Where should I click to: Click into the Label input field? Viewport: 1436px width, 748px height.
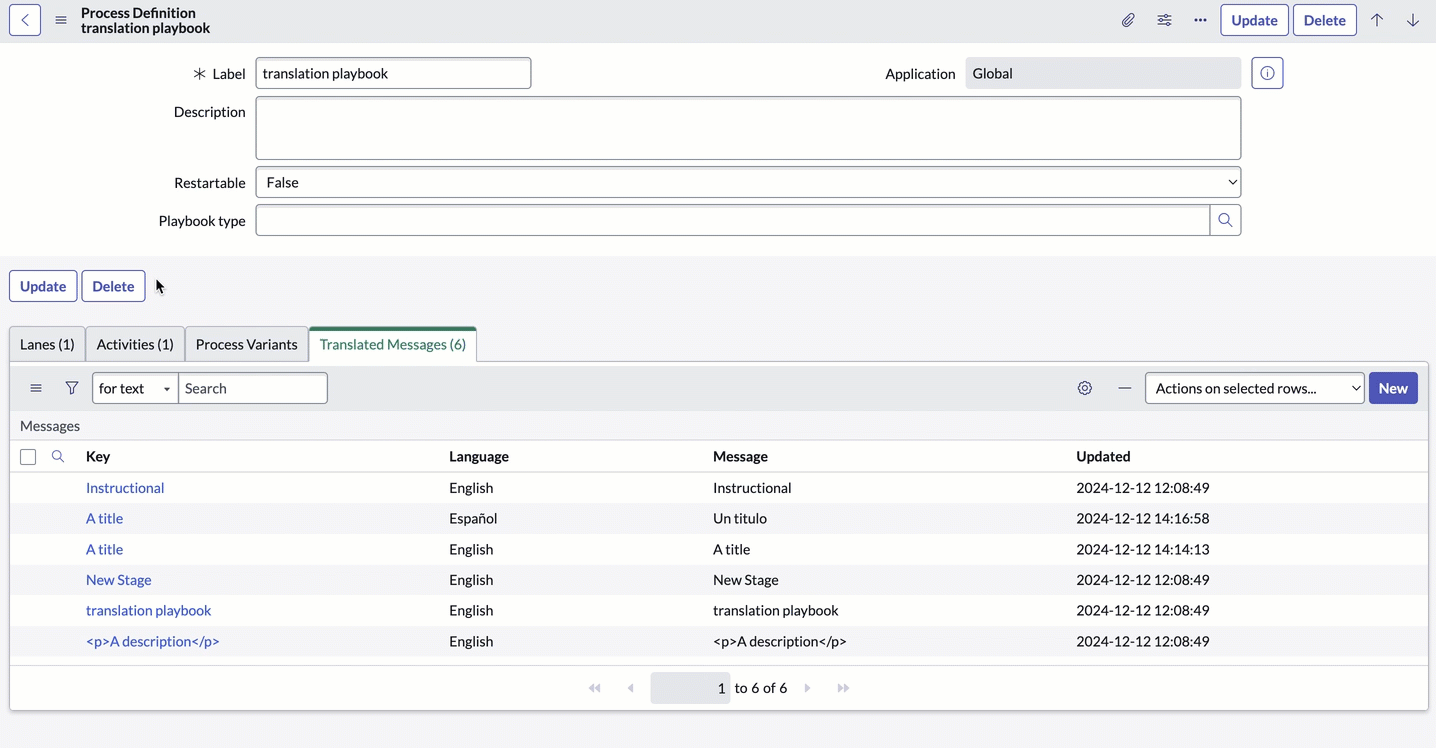coord(393,73)
